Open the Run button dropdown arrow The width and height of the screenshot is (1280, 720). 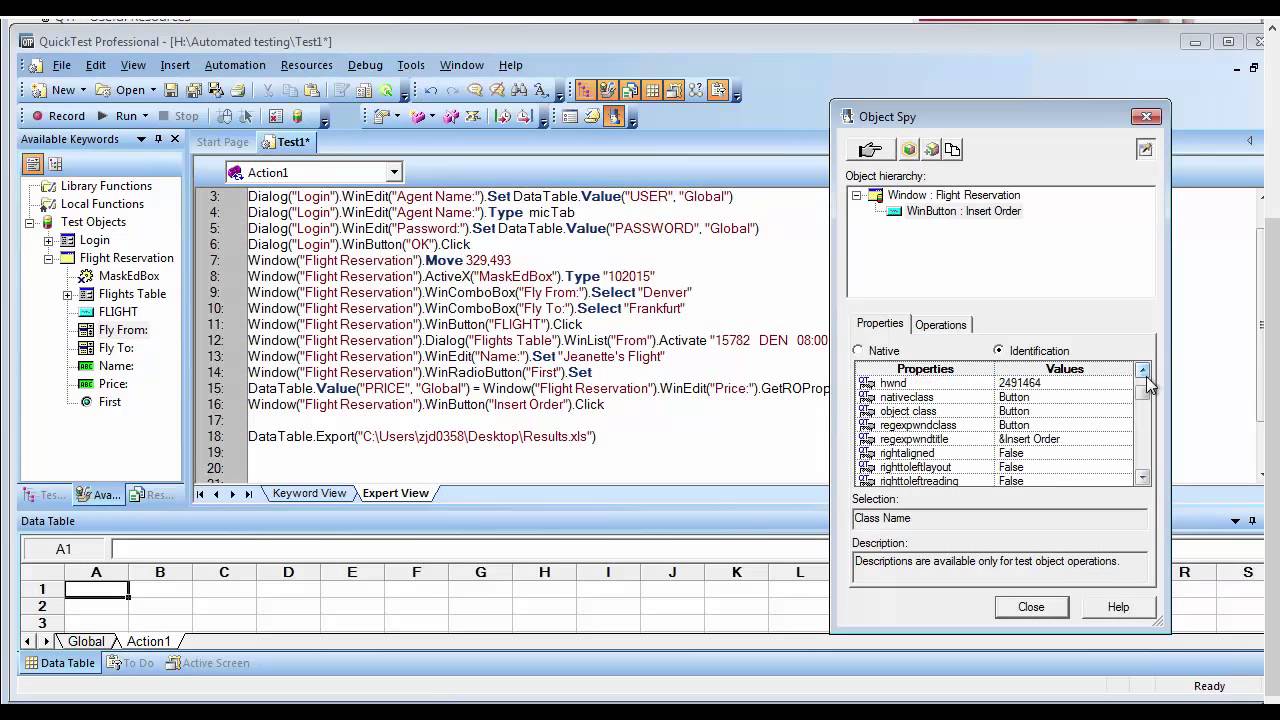click(x=145, y=116)
